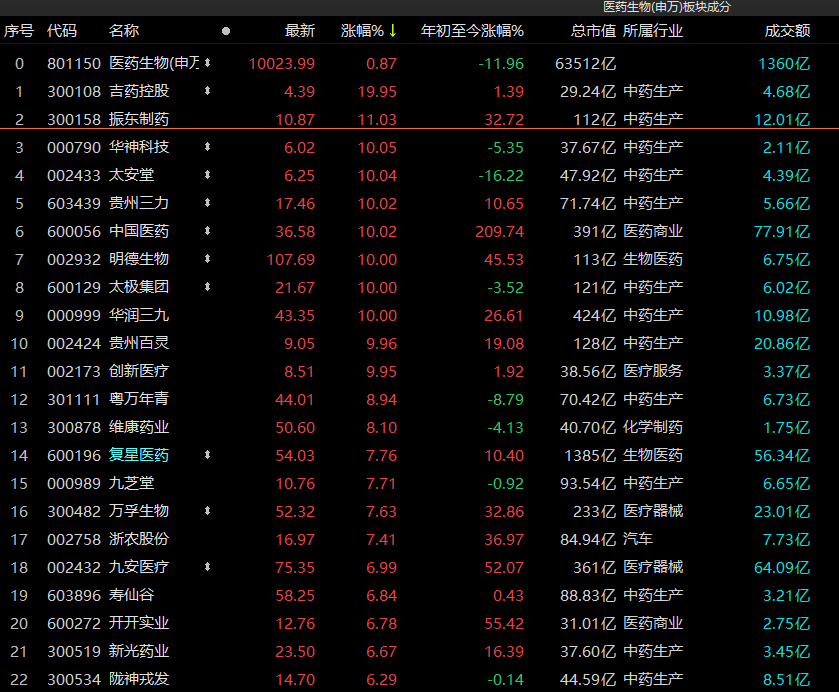Click index total market cap 63512亿

point(586,64)
